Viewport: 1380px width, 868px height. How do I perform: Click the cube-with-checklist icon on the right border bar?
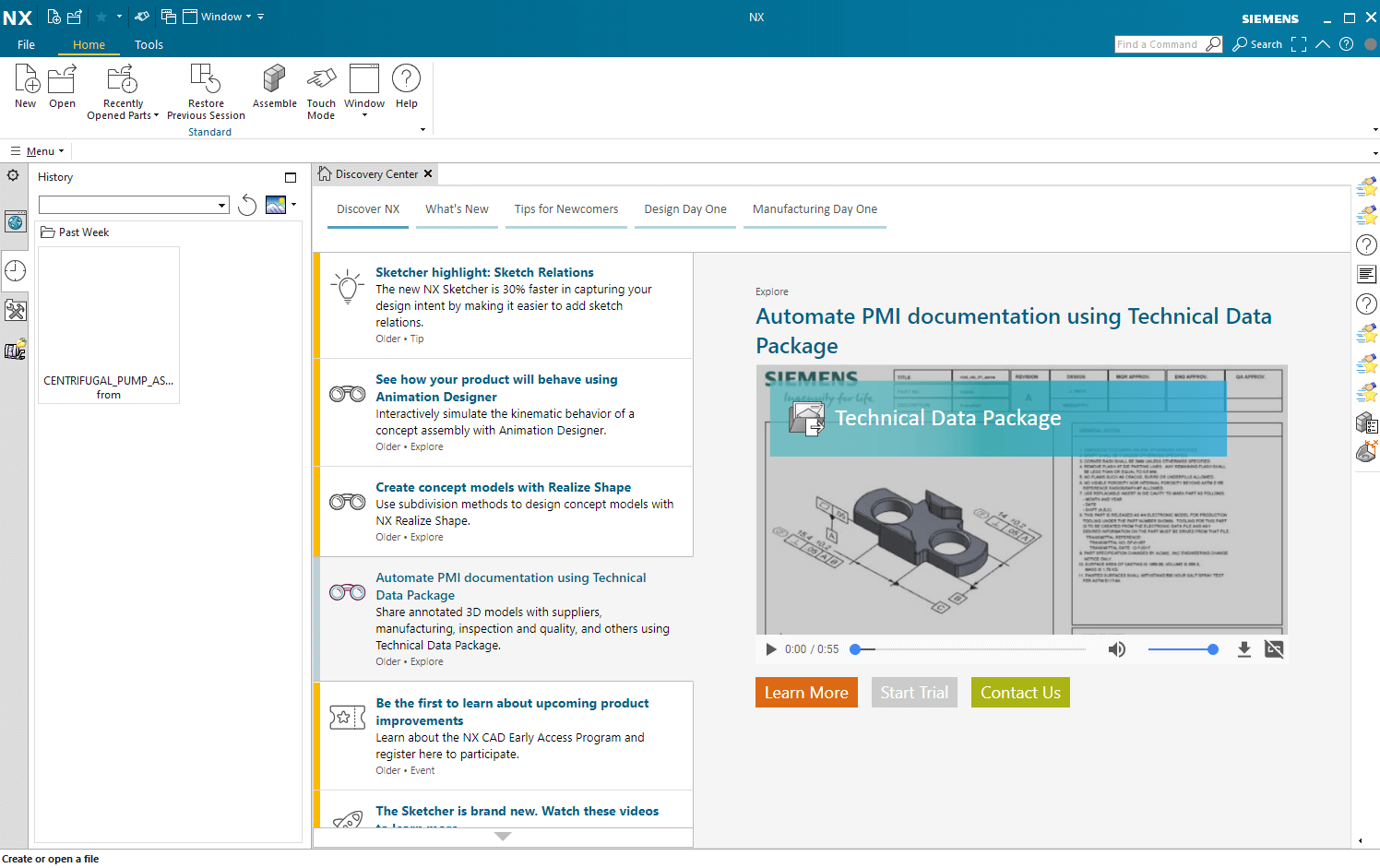(x=1366, y=422)
